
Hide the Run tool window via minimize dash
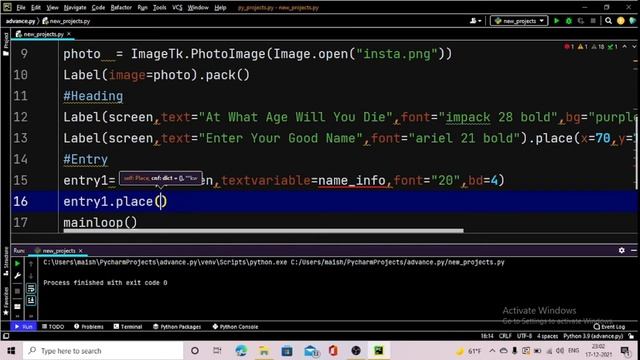point(633,250)
